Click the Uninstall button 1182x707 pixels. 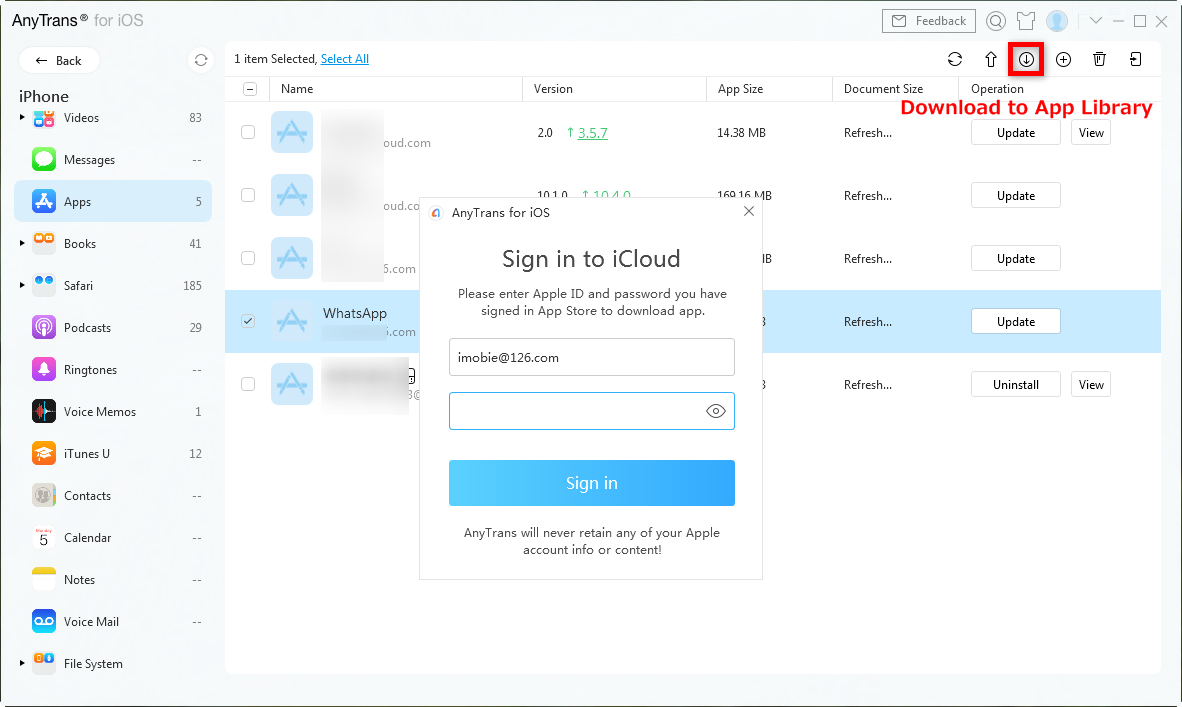click(1015, 384)
